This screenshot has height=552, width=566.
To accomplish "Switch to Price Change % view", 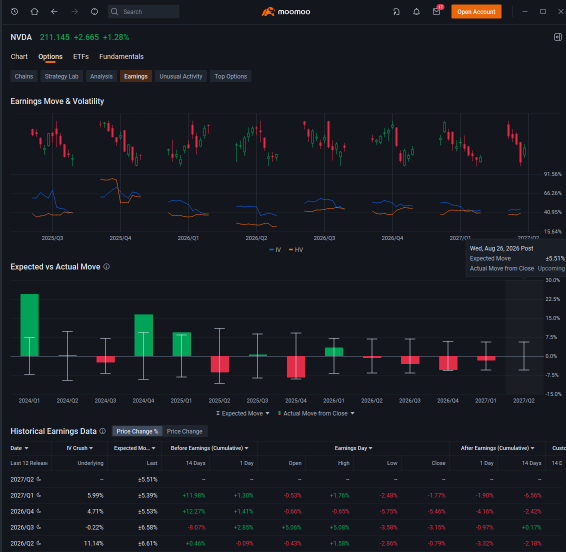I will point(137,431).
